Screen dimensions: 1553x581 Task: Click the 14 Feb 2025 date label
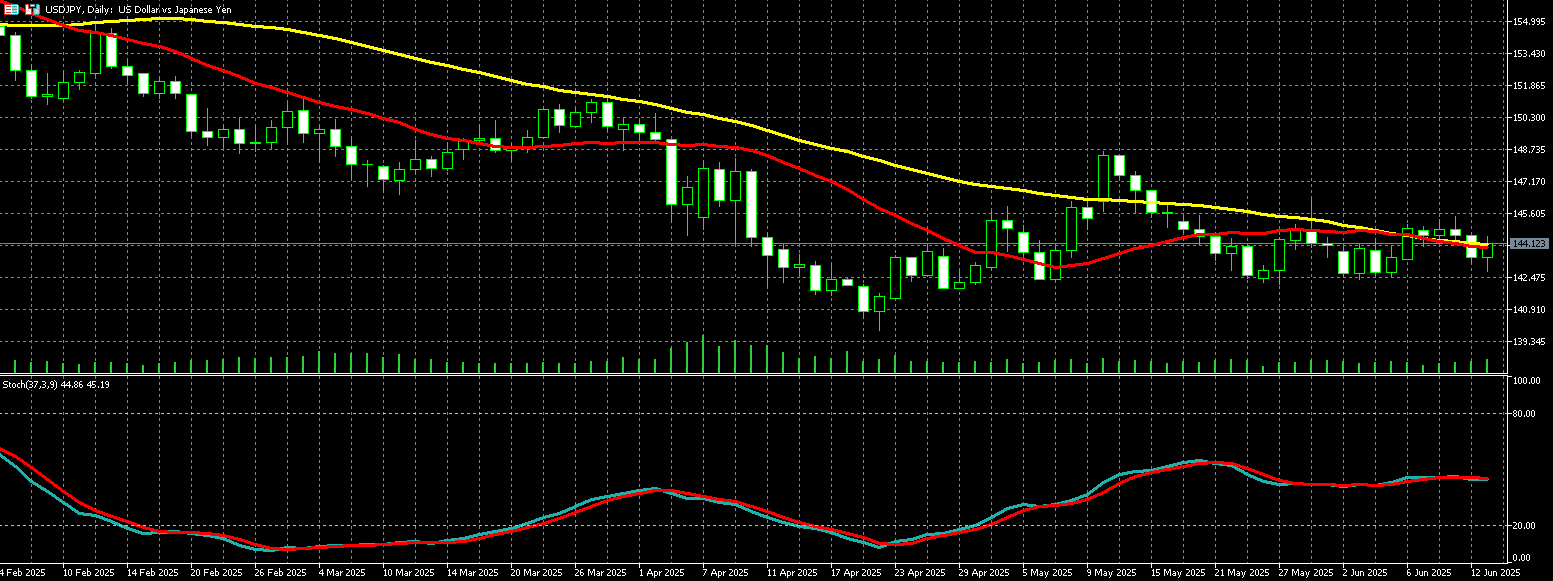153,574
